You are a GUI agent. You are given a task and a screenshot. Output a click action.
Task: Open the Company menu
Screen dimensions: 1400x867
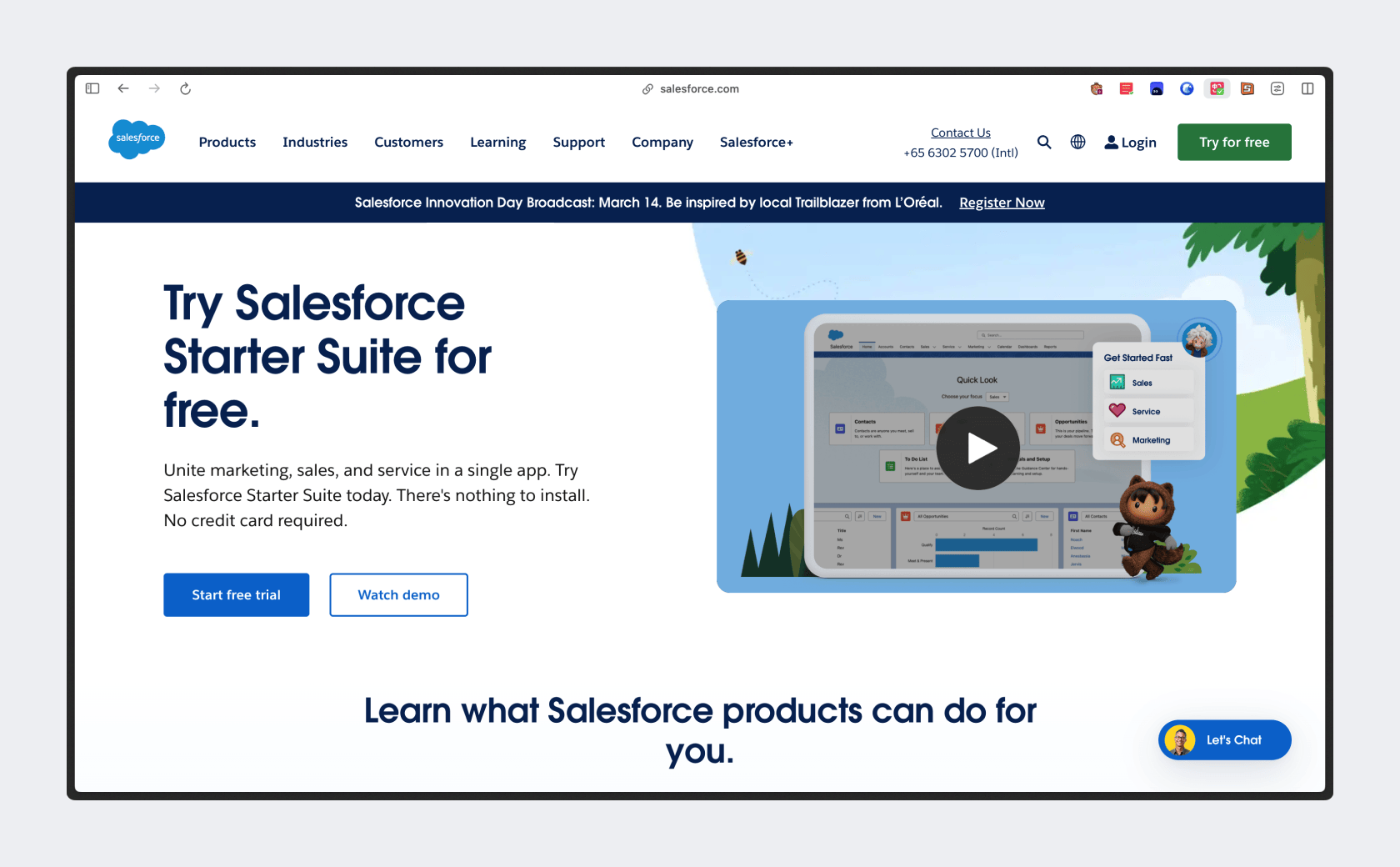662,143
